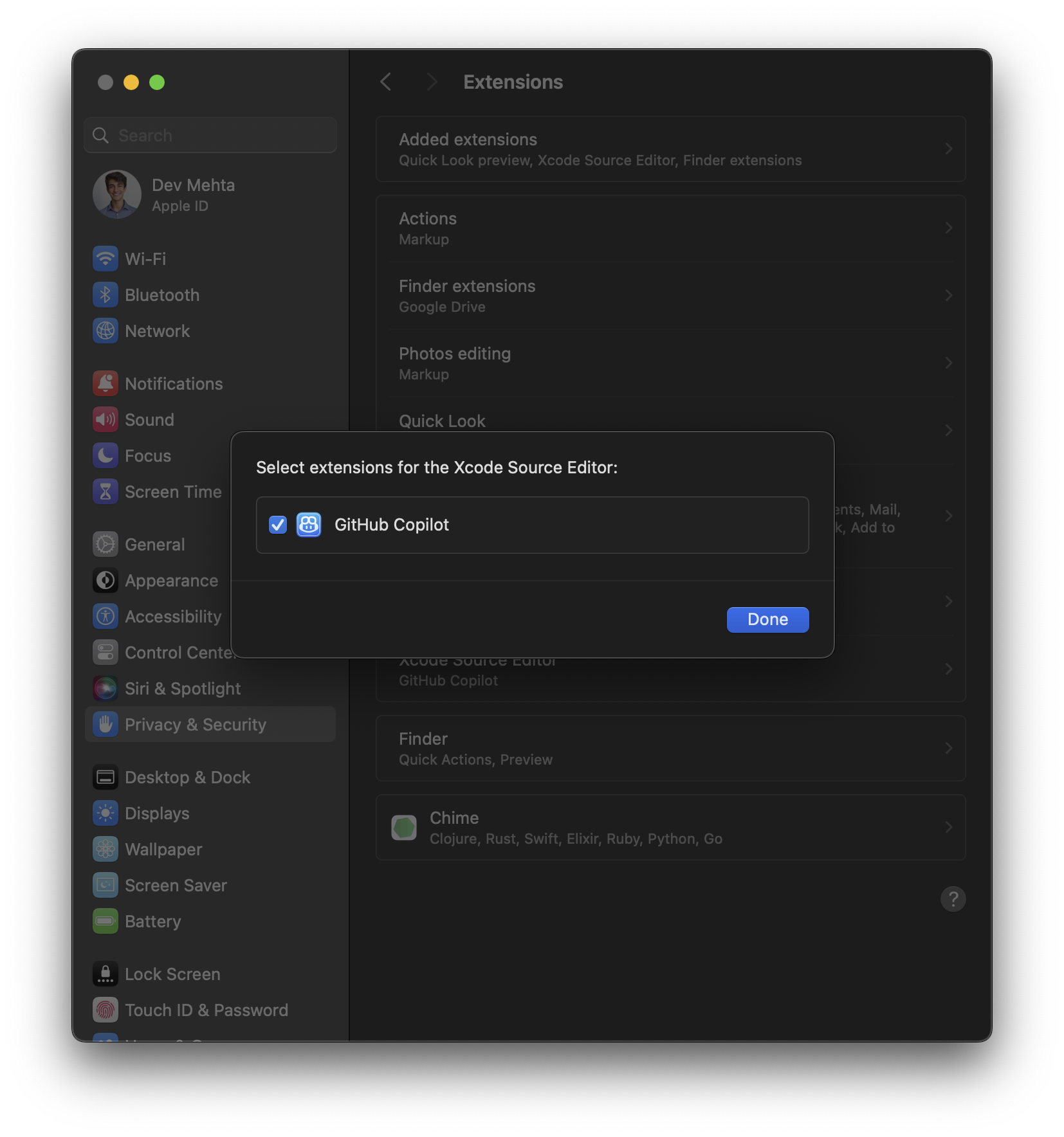Screen dimensions: 1064x1137
Task: Select the Focus moon icon
Action: click(105, 455)
